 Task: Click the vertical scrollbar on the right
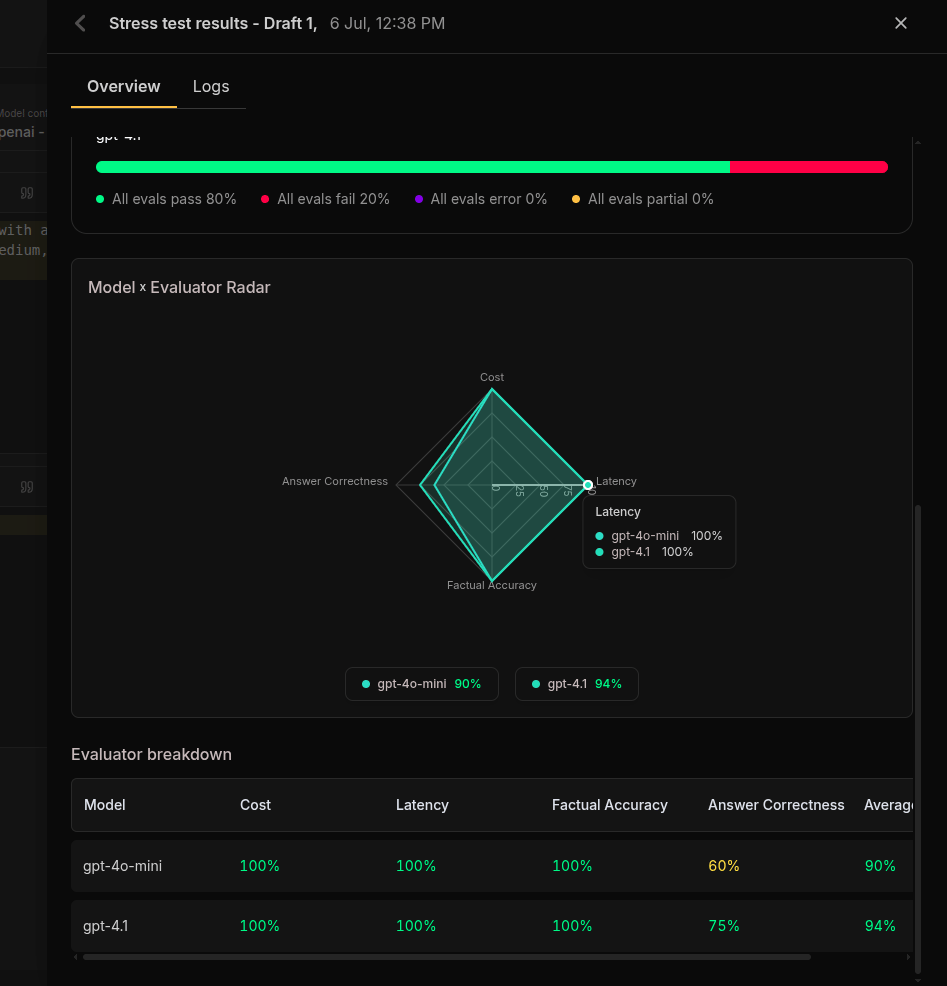coord(918,739)
